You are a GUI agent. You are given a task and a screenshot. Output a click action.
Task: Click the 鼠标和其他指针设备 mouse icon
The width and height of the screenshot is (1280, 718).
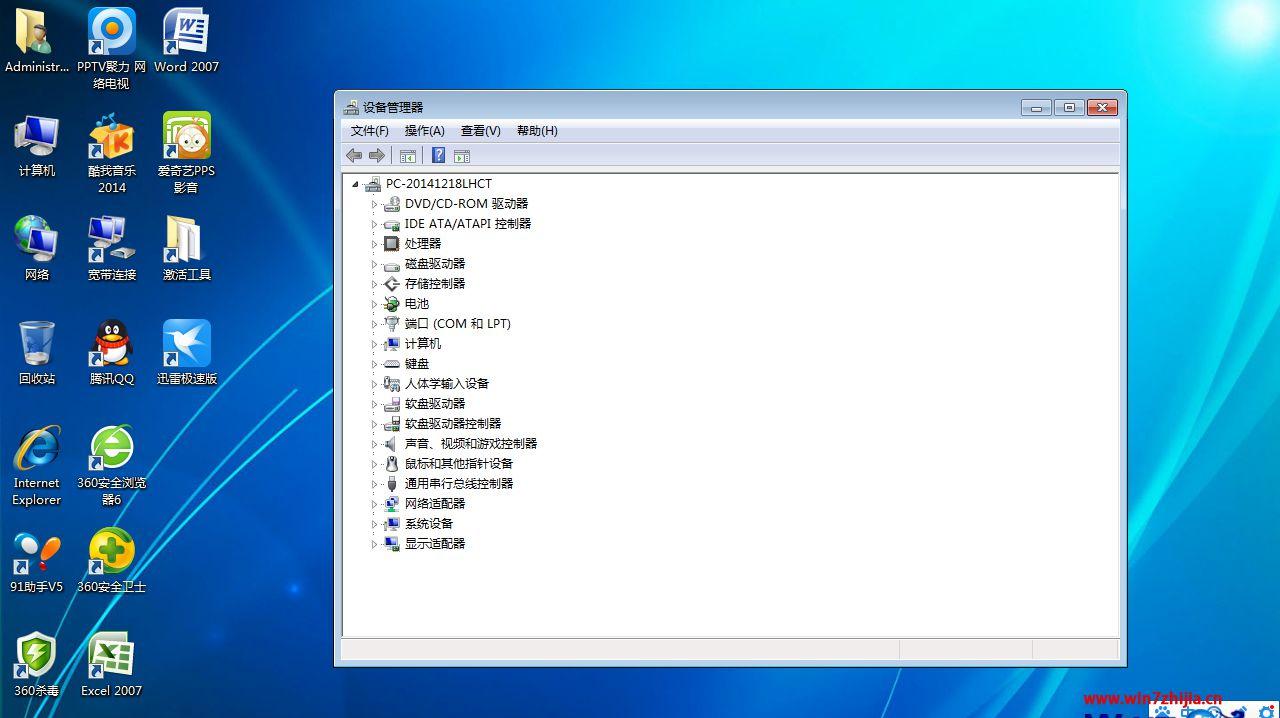[x=392, y=464]
